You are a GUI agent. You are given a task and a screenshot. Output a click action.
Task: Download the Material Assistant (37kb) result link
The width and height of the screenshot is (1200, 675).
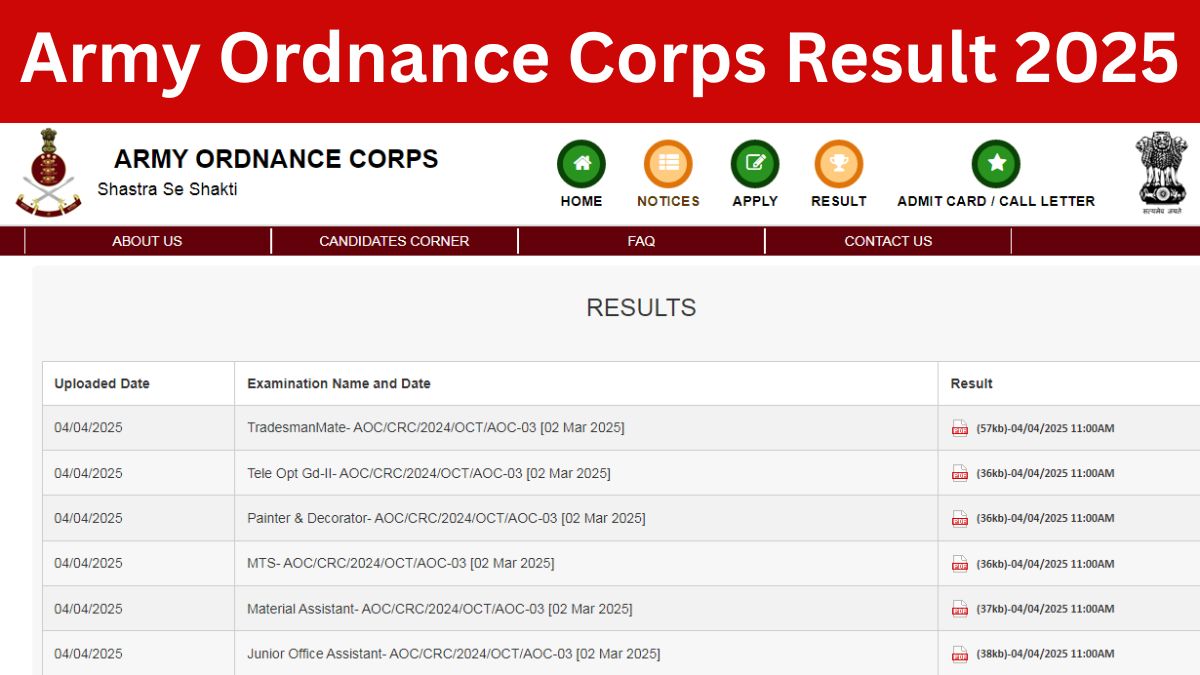(1045, 608)
